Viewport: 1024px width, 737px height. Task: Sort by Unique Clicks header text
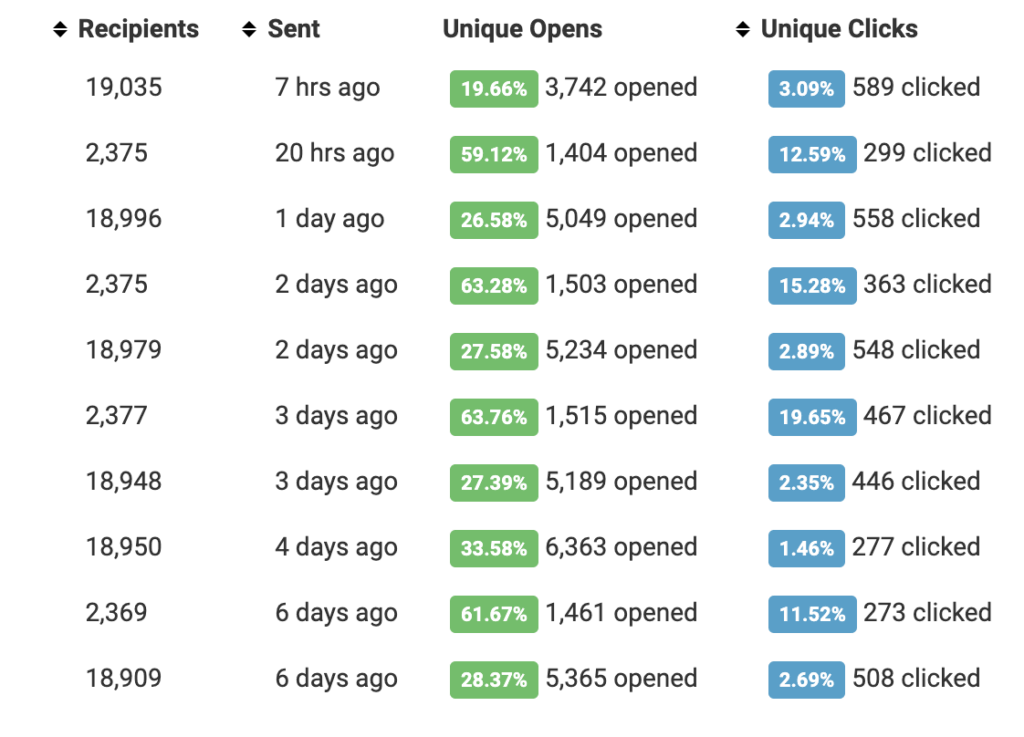[839, 30]
